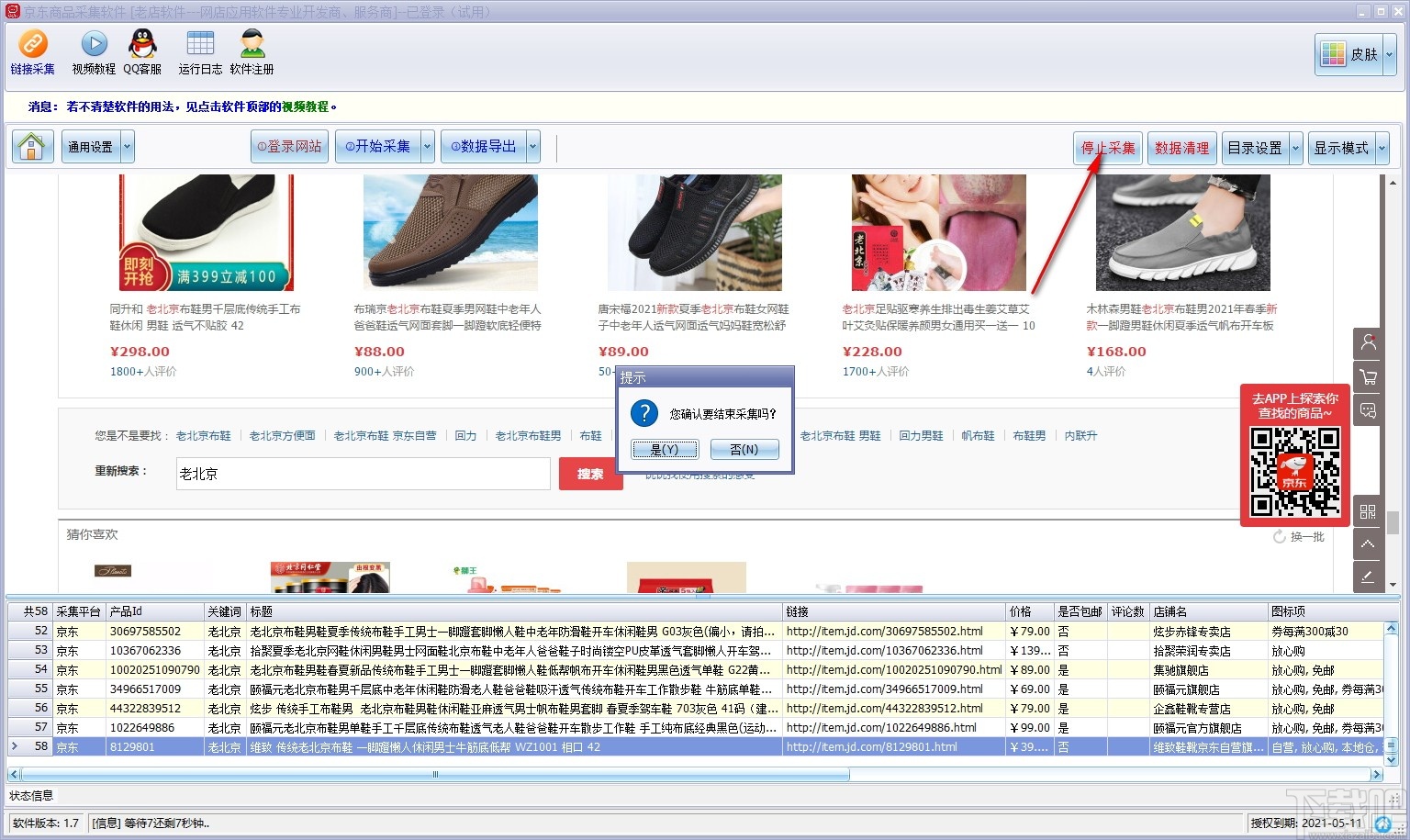Sort by the 标题 column header
The image size is (1410, 840).
[x=514, y=611]
